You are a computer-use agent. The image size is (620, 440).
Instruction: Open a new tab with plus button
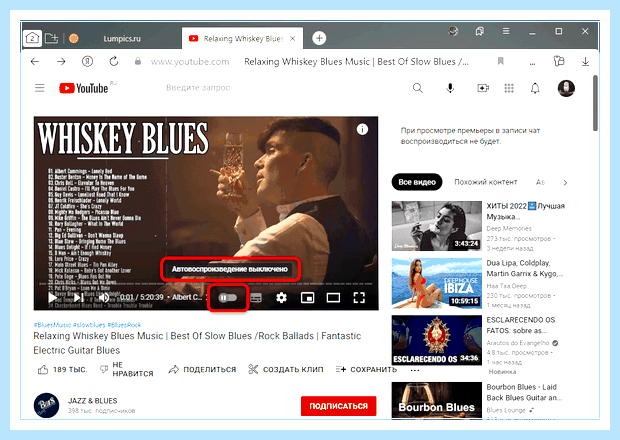(319, 38)
